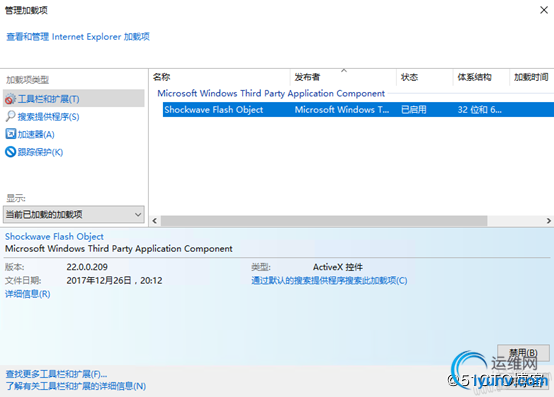Select 跟踪保护(K) add-on type

(40, 152)
